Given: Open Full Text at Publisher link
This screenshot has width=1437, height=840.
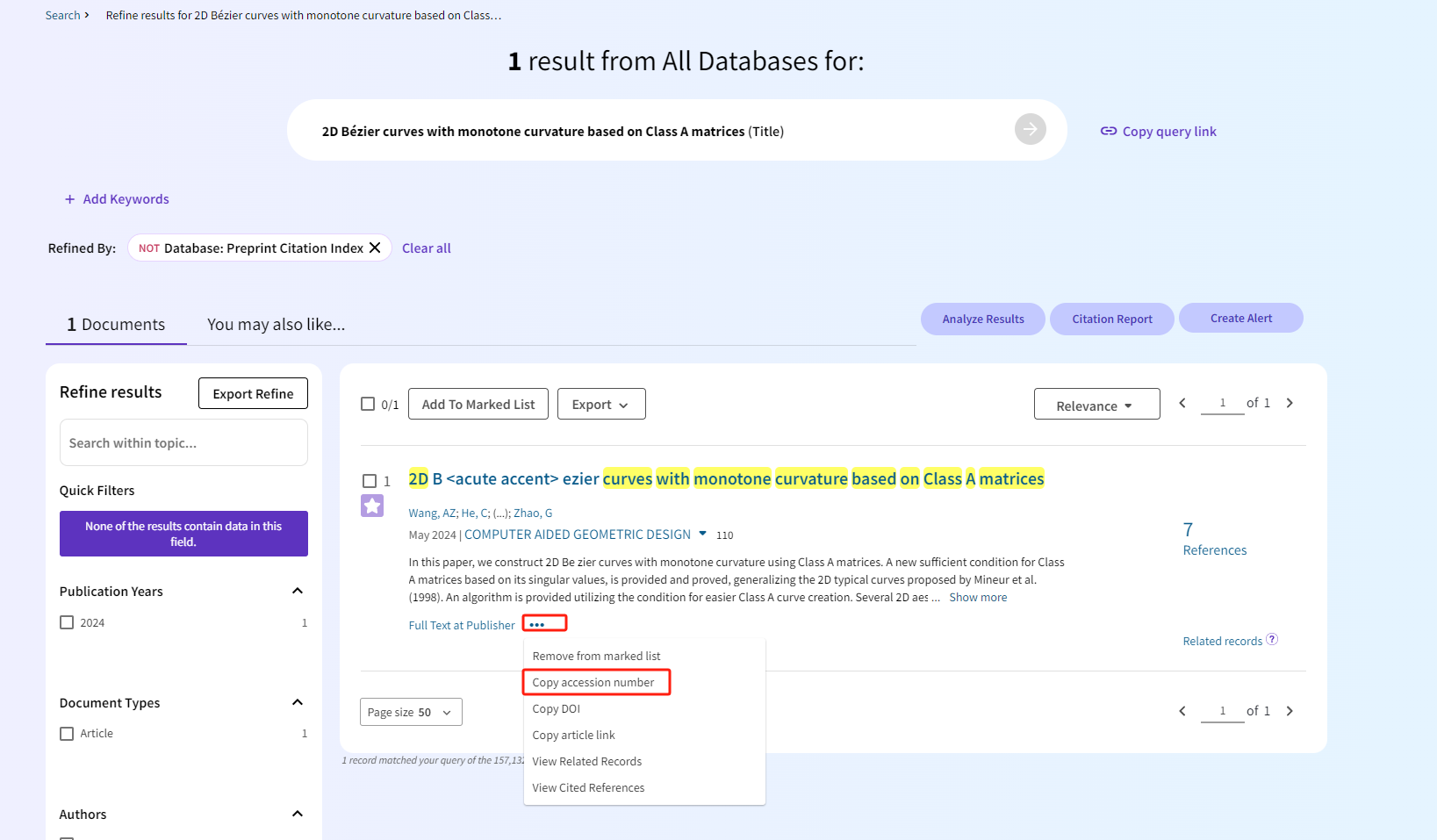Looking at the screenshot, I should click(462, 625).
